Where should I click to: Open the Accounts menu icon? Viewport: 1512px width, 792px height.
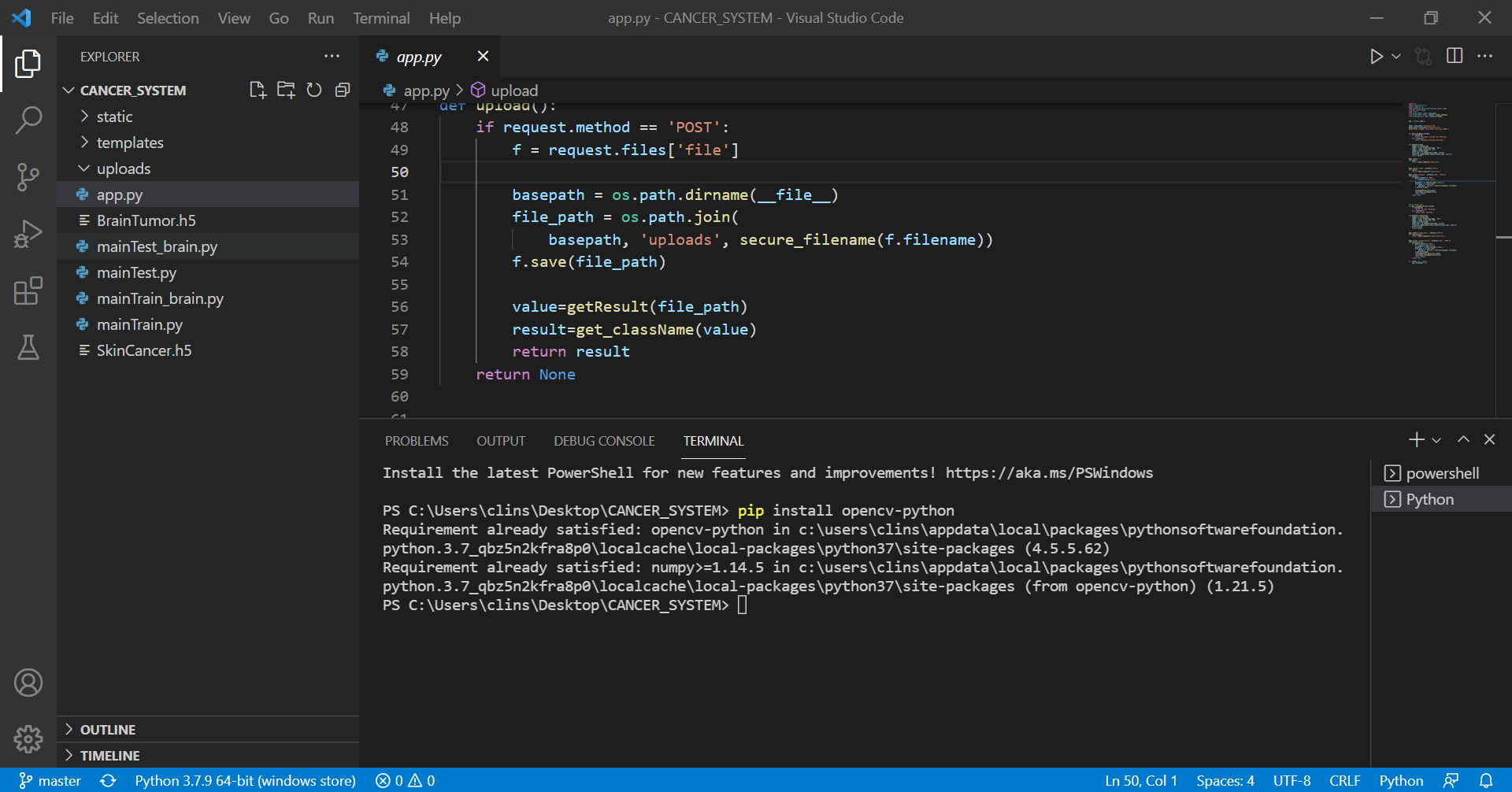click(x=28, y=683)
